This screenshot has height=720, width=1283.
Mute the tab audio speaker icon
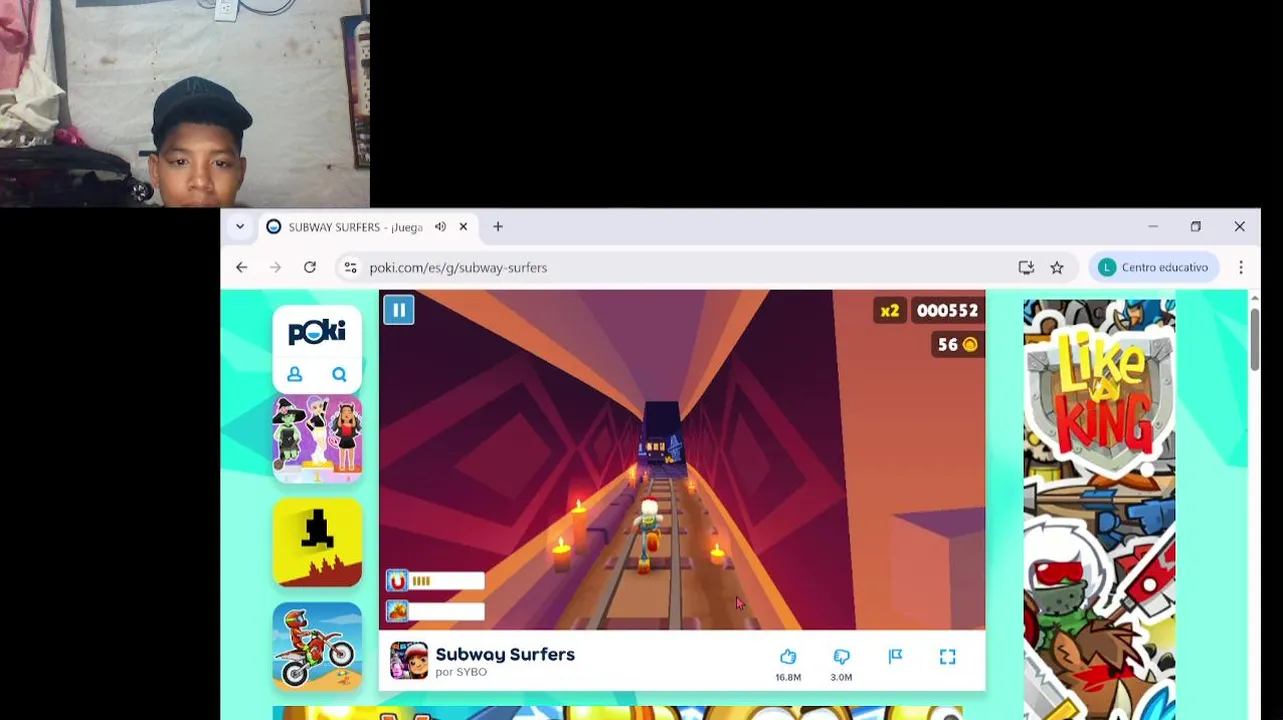click(440, 227)
